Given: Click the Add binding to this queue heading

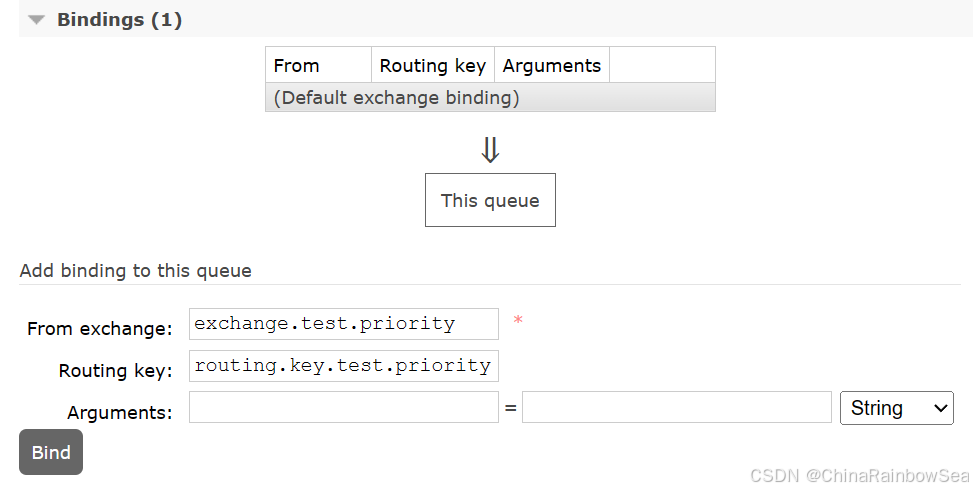Looking at the screenshot, I should coord(136,271).
